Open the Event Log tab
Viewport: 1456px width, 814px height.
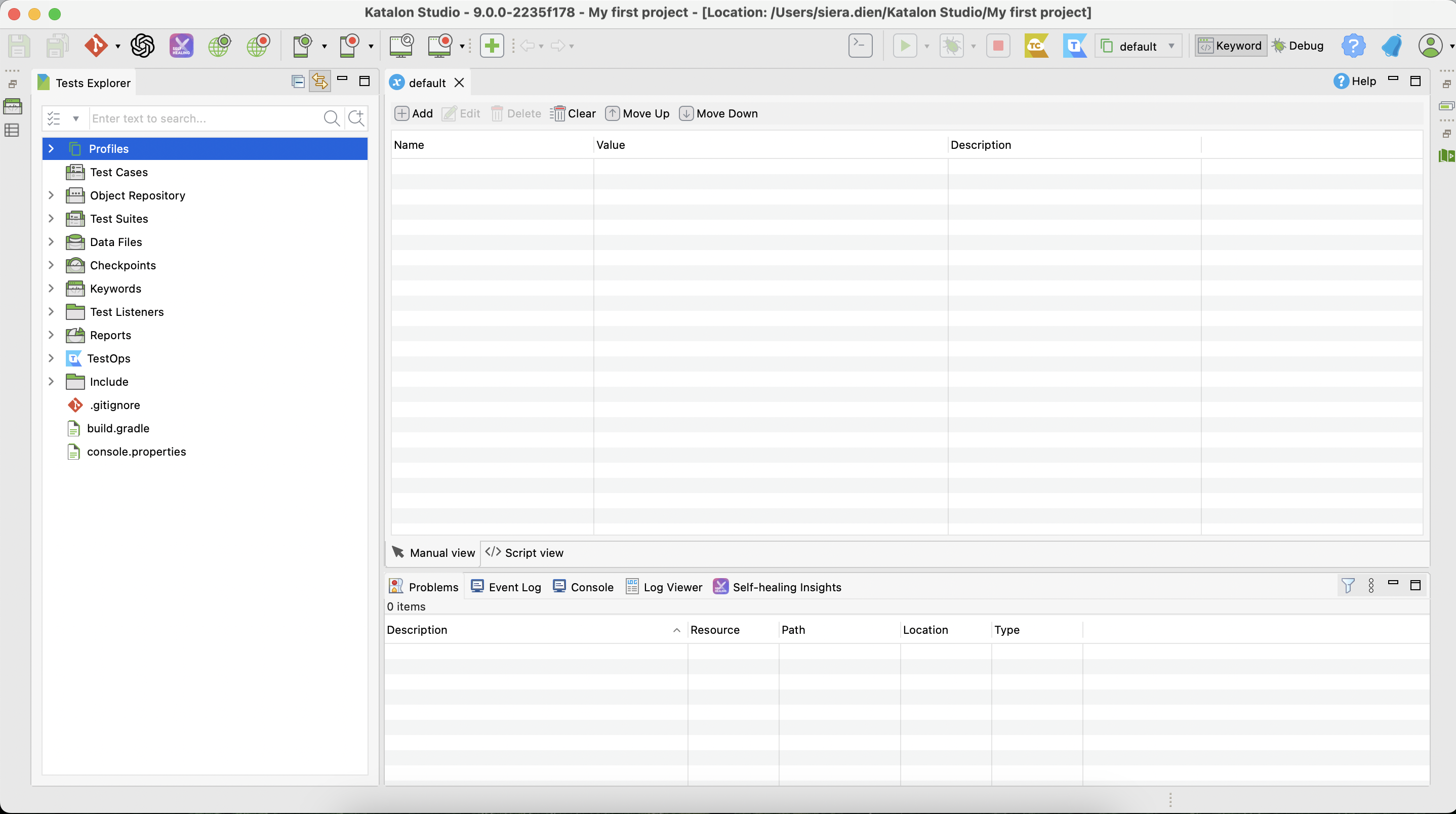[x=506, y=586]
